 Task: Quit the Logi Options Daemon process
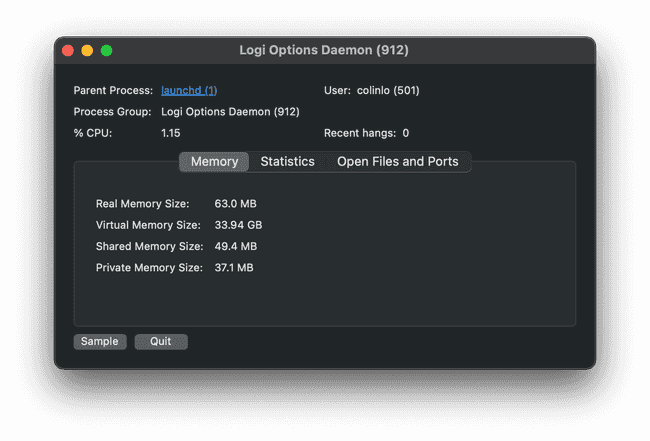161,342
